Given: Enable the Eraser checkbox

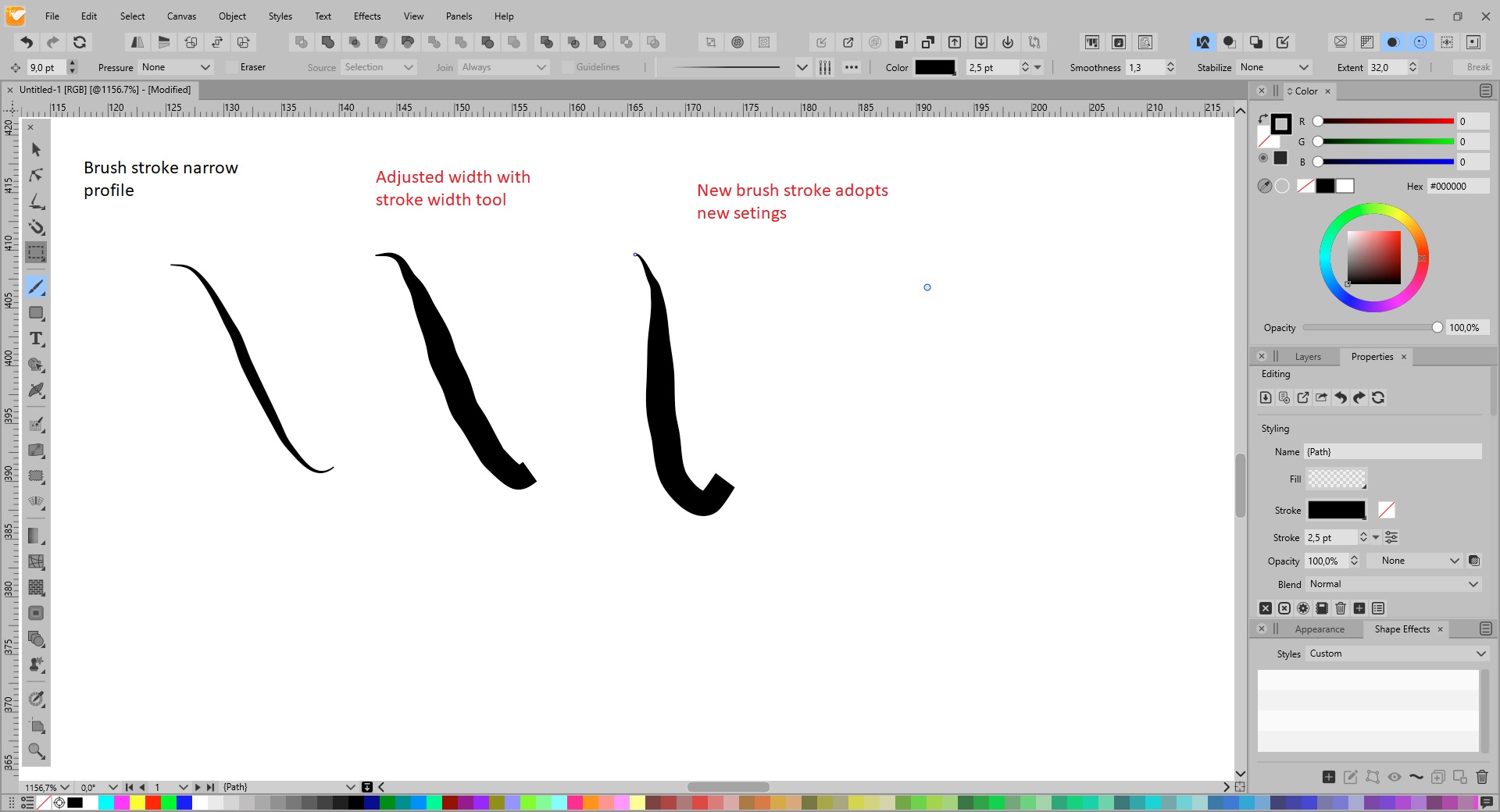Looking at the screenshot, I should click(x=232, y=67).
